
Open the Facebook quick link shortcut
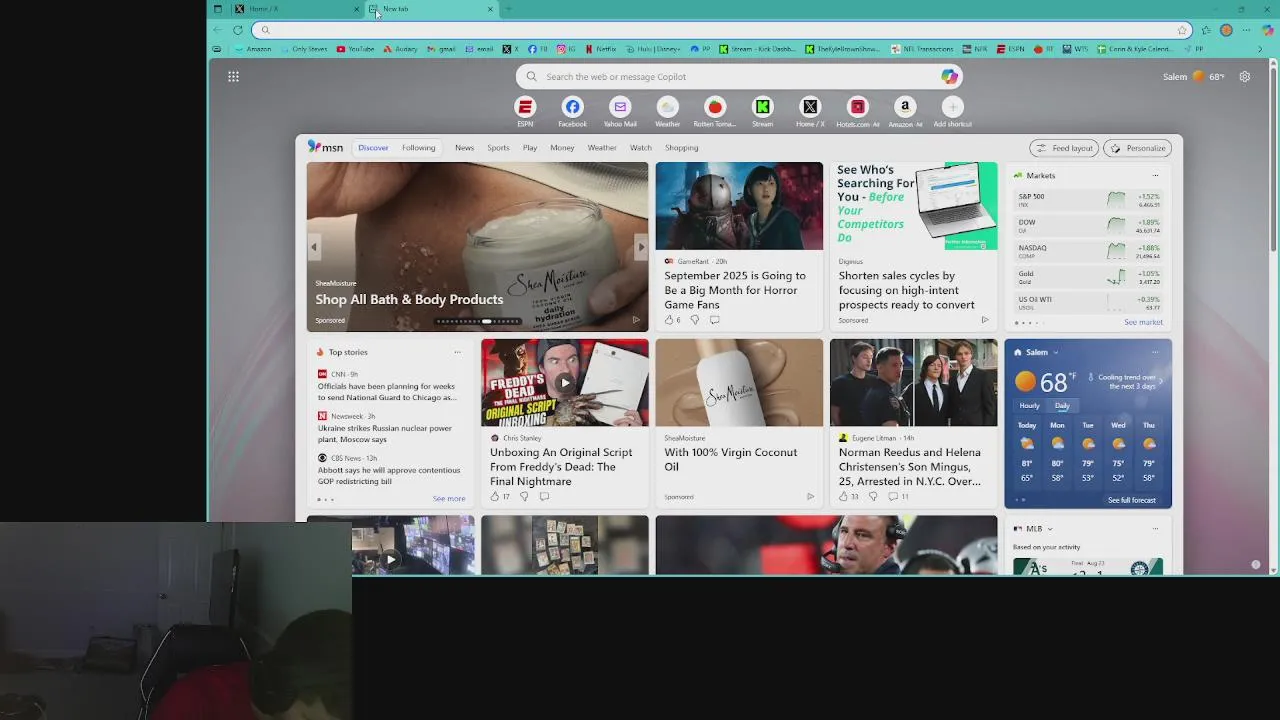[x=572, y=107]
